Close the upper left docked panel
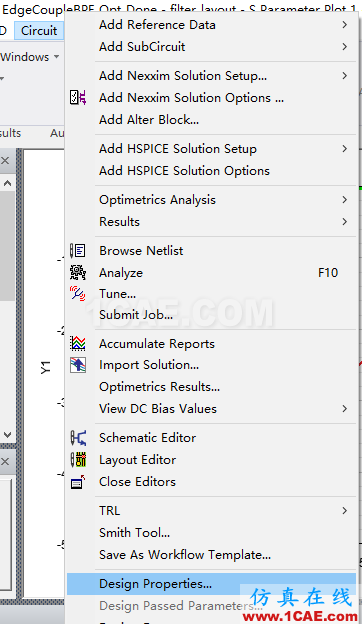Image resolution: width=362 pixels, height=624 pixels. pyautogui.click(x=5, y=161)
